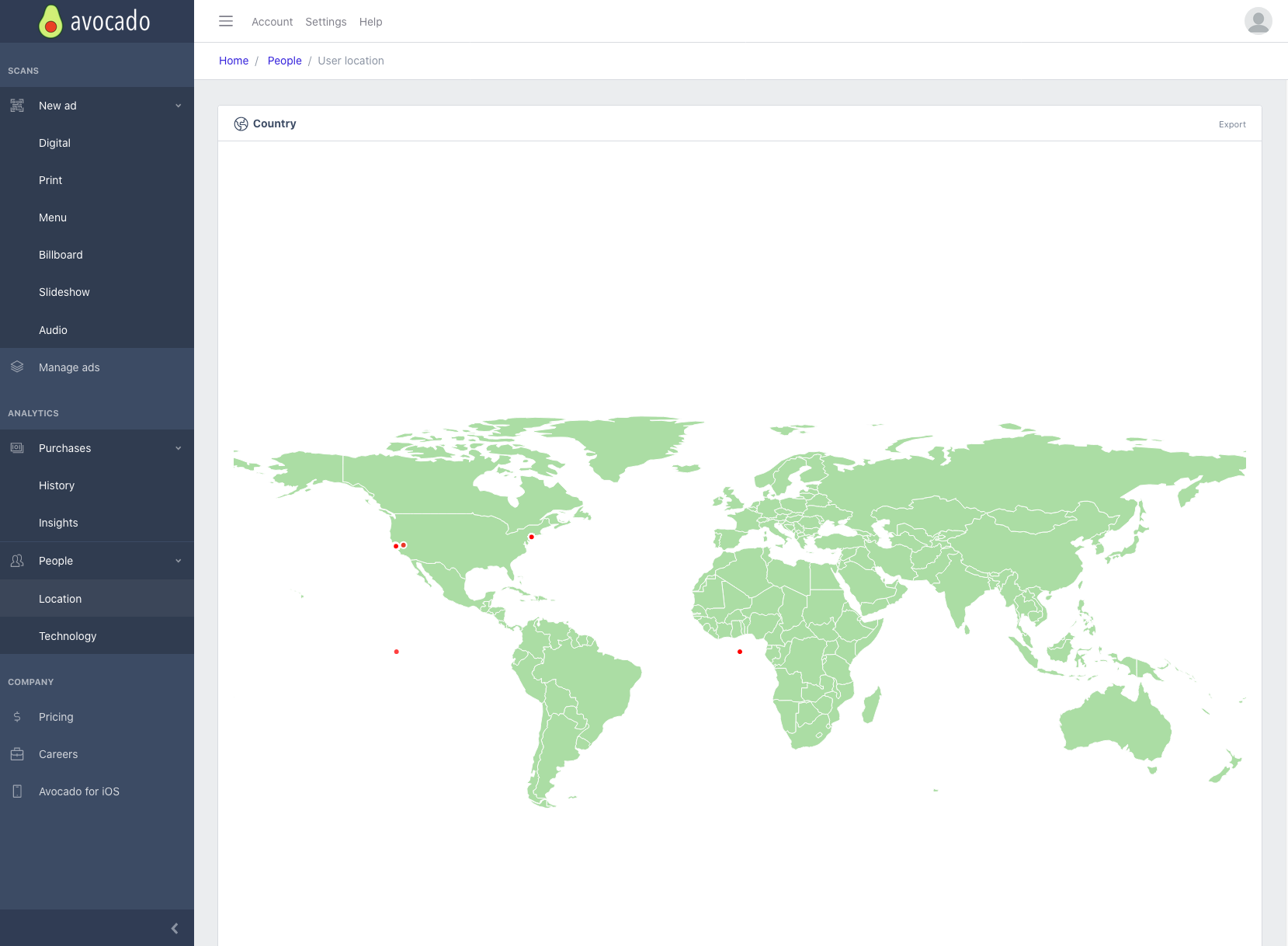Viewport: 1288px width, 946px height.
Task: Open Manage ads page
Action: coord(97,367)
